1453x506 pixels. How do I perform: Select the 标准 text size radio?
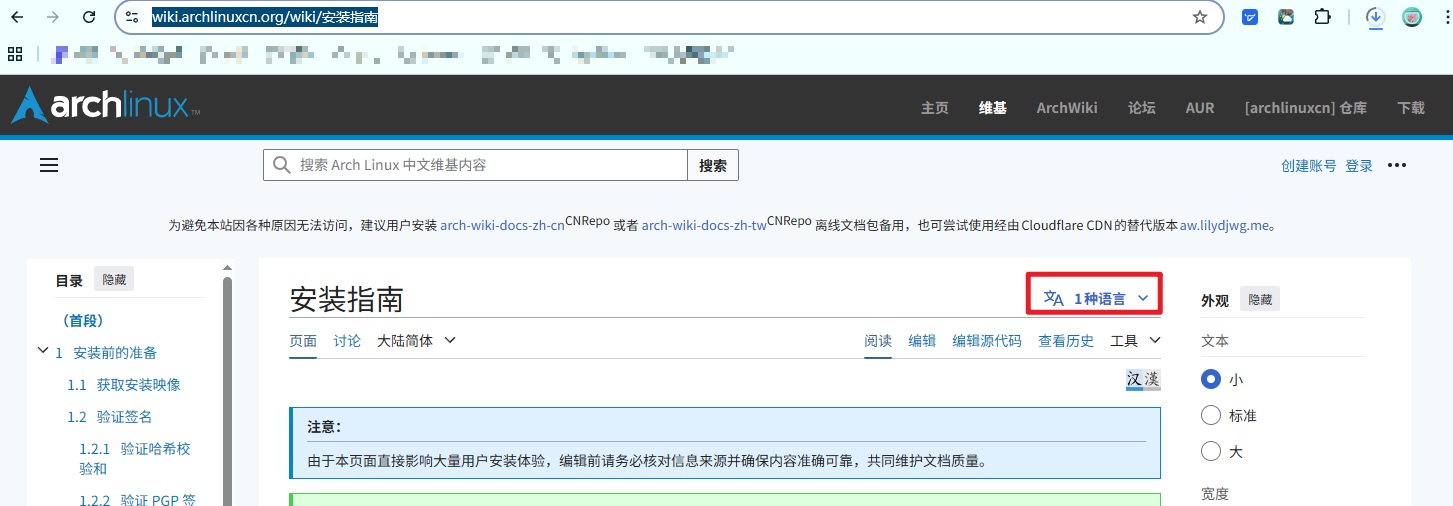1211,416
